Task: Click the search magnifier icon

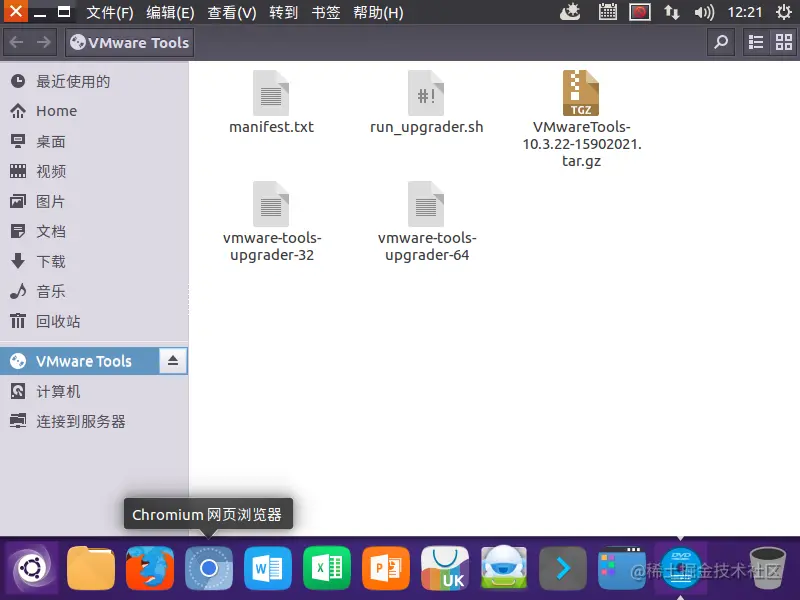Action: coord(721,42)
